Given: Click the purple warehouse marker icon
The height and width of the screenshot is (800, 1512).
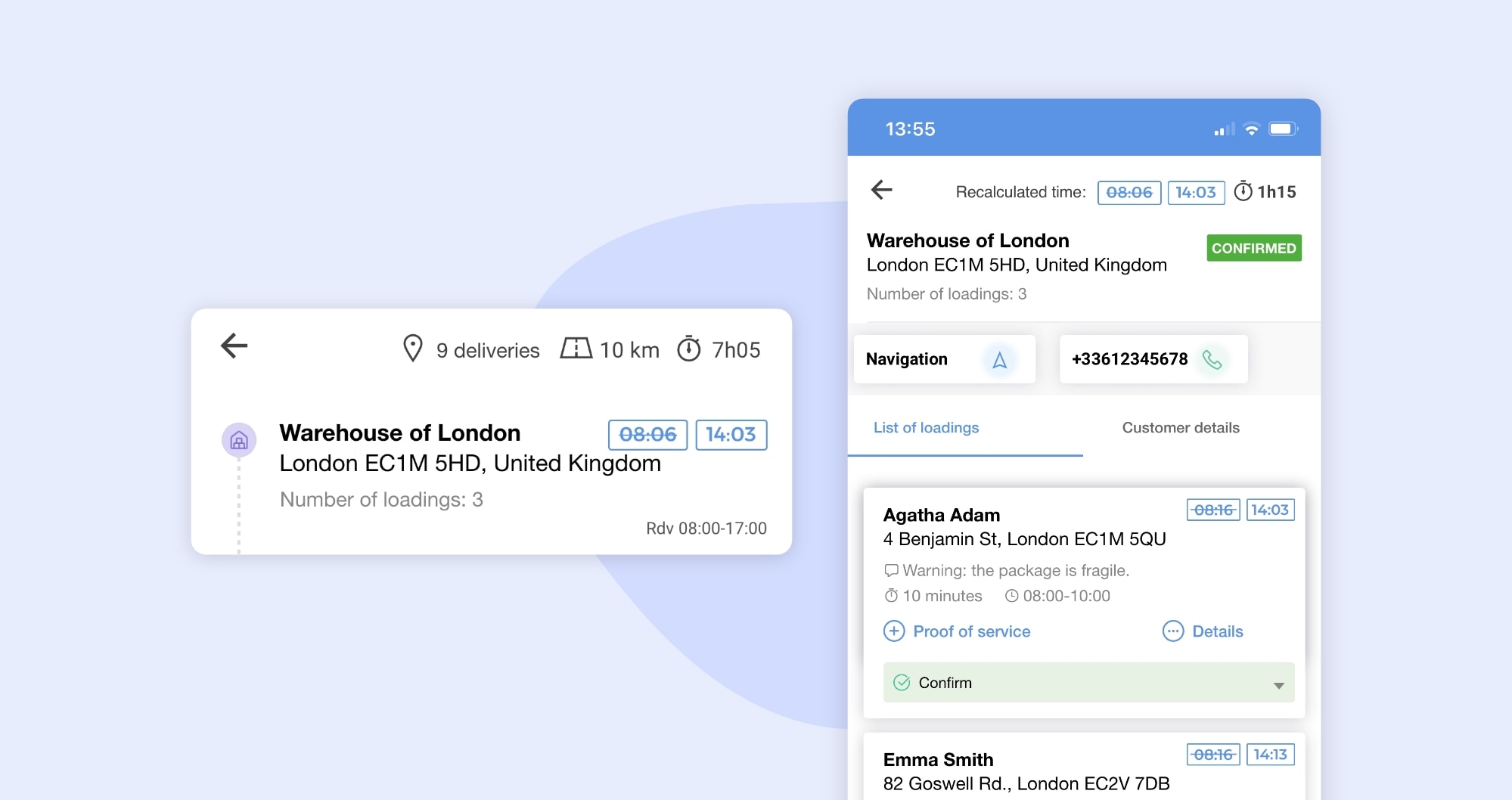Looking at the screenshot, I should [239, 440].
